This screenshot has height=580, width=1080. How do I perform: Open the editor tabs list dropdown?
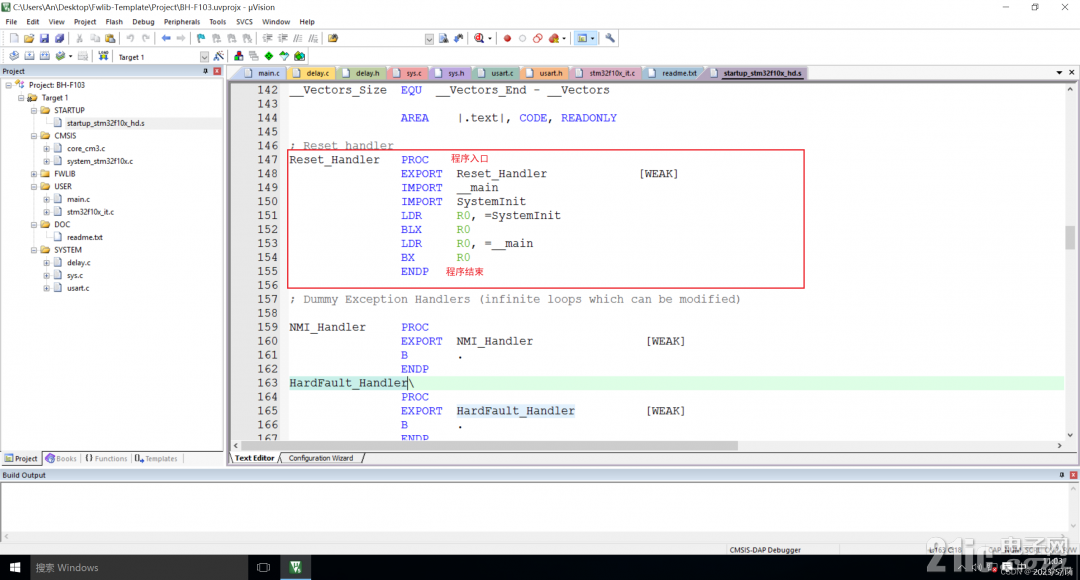(1059, 72)
